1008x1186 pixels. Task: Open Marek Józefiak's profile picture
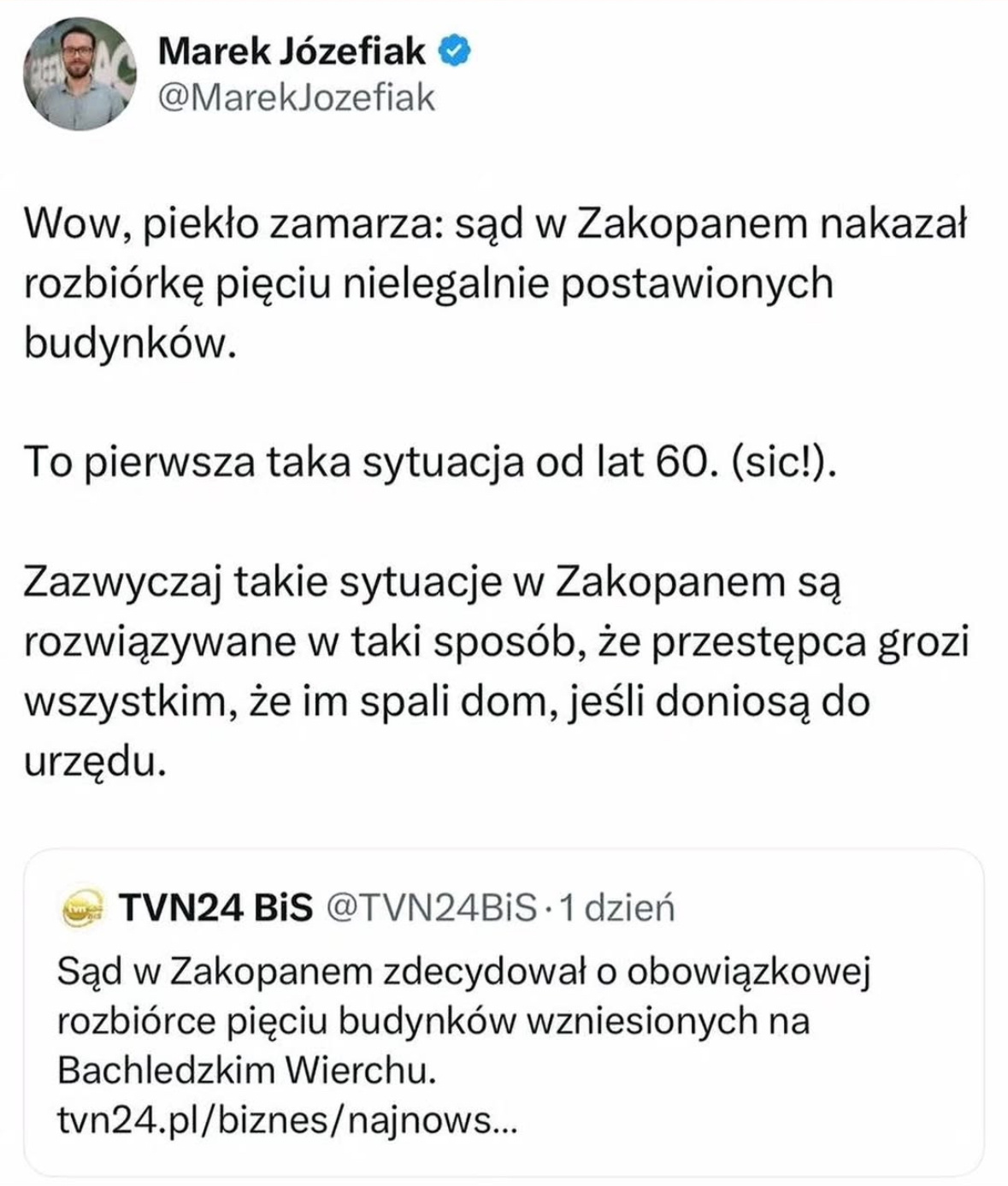80,74
